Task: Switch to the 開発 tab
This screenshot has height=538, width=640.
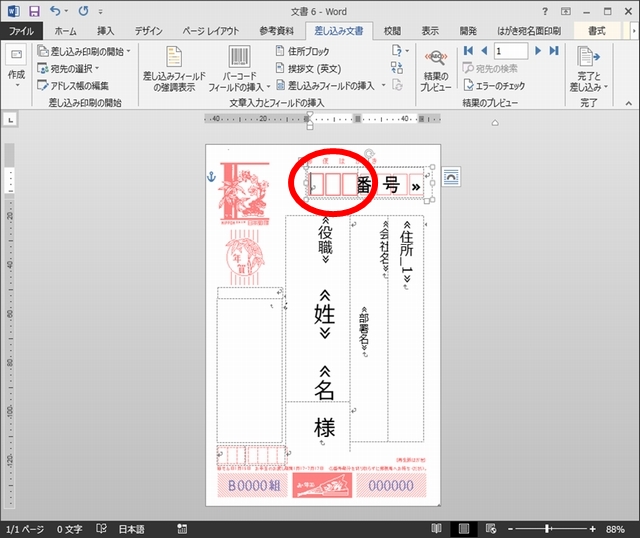Action: pos(468,31)
